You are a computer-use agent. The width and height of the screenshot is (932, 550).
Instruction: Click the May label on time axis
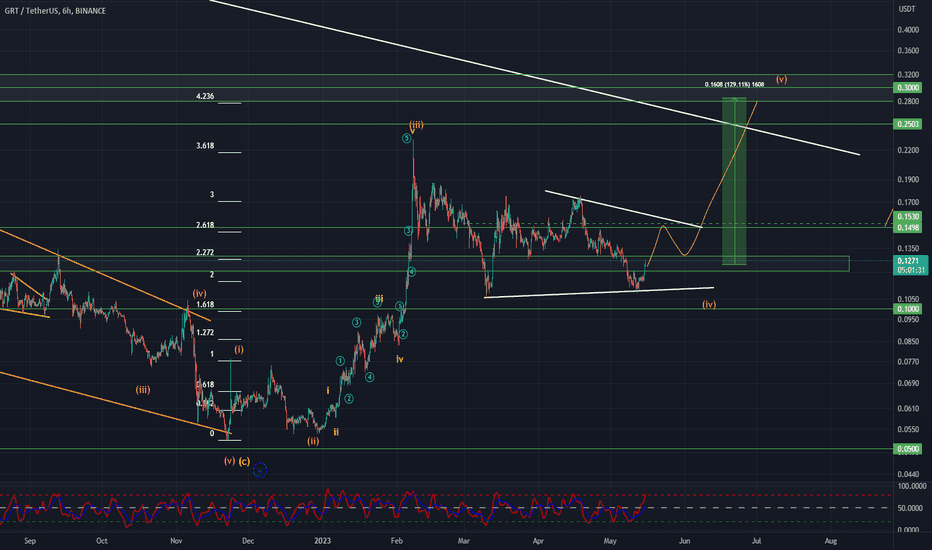(610, 541)
